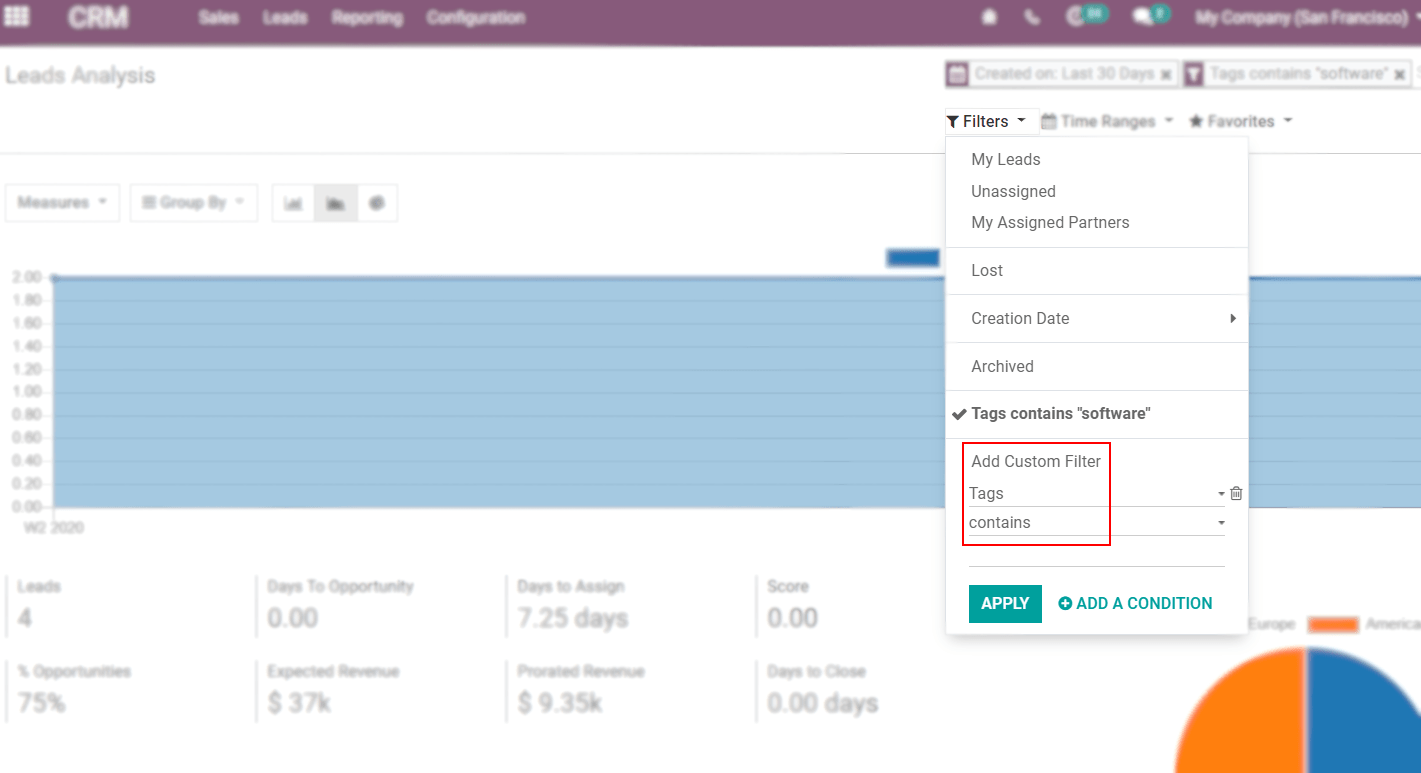
Task: Click the custom filter value input field
Action: [x=1097, y=553]
